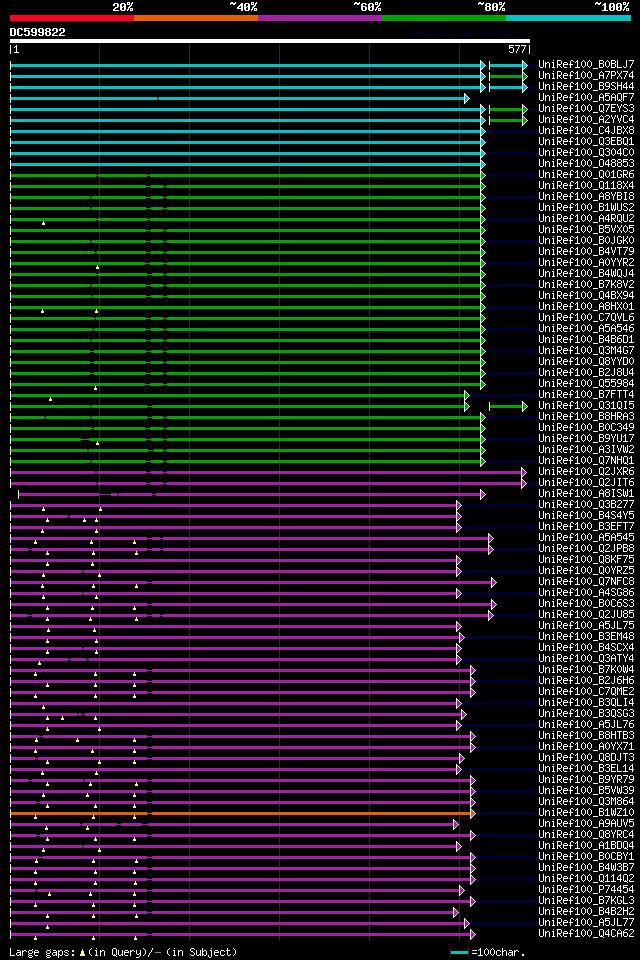Click the DC599822 query label
This screenshot has width=640, height=960.
(37, 32)
